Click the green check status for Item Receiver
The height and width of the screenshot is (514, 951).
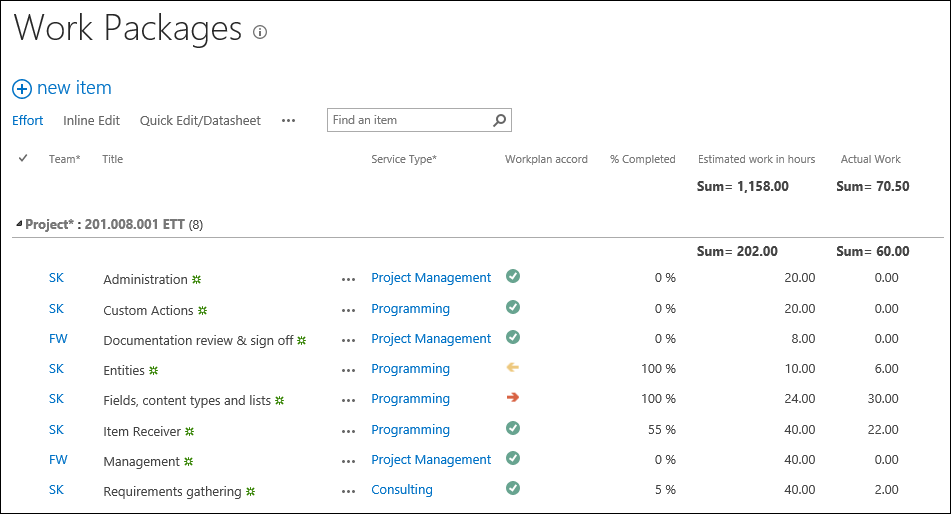pyautogui.click(x=513, y=428)
